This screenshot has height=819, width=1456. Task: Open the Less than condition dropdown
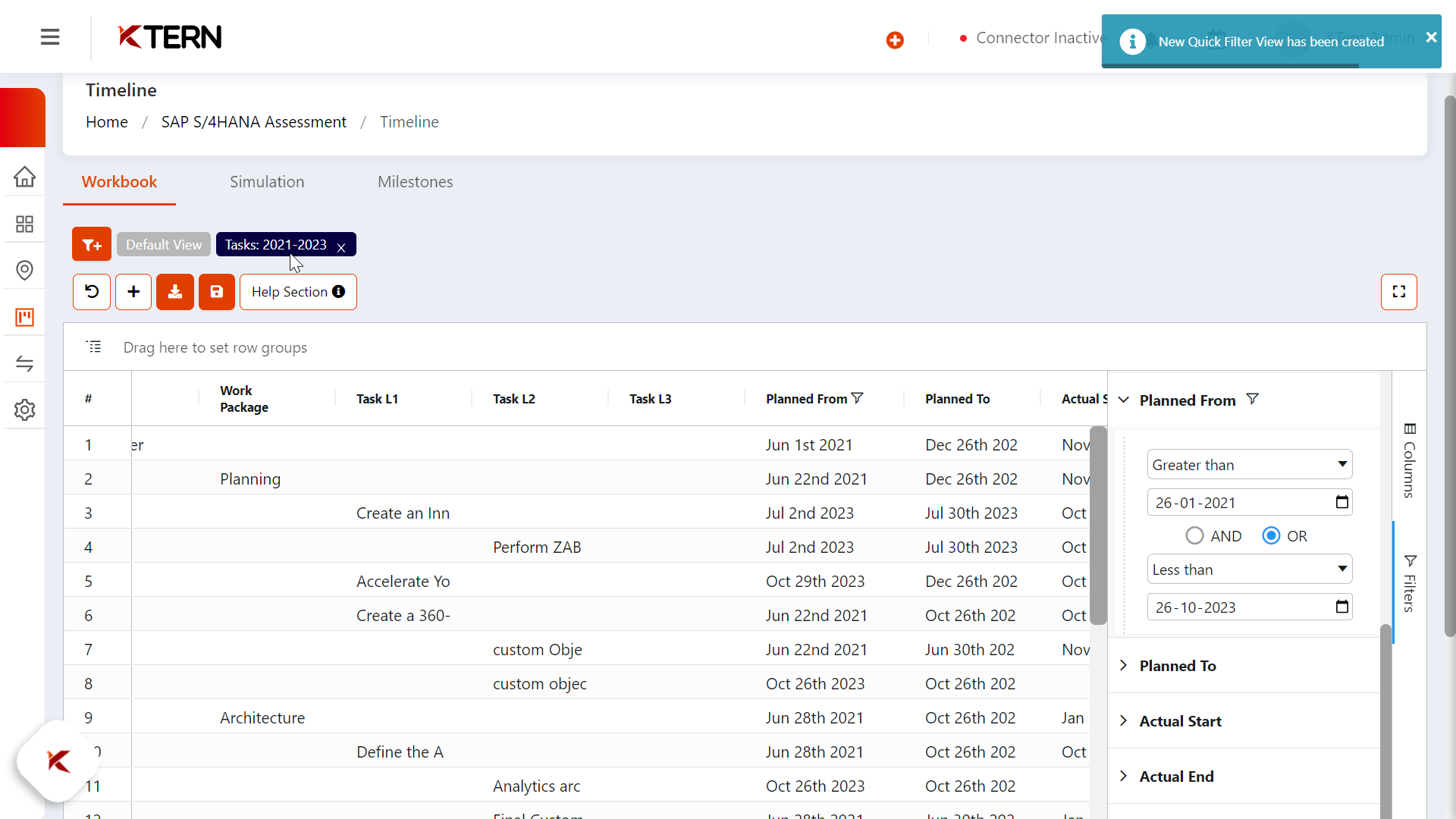[x=1250, y=570]
